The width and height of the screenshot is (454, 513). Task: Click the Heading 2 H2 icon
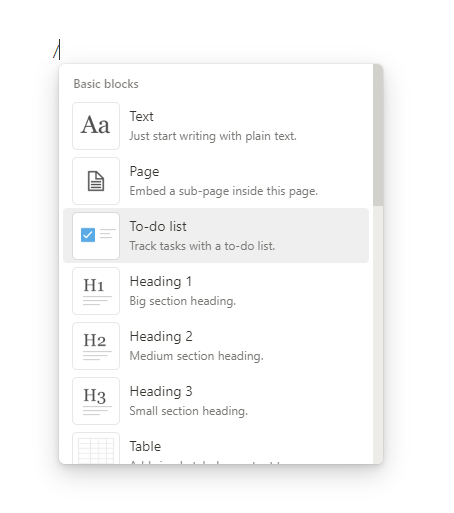[x=96, y=346]
